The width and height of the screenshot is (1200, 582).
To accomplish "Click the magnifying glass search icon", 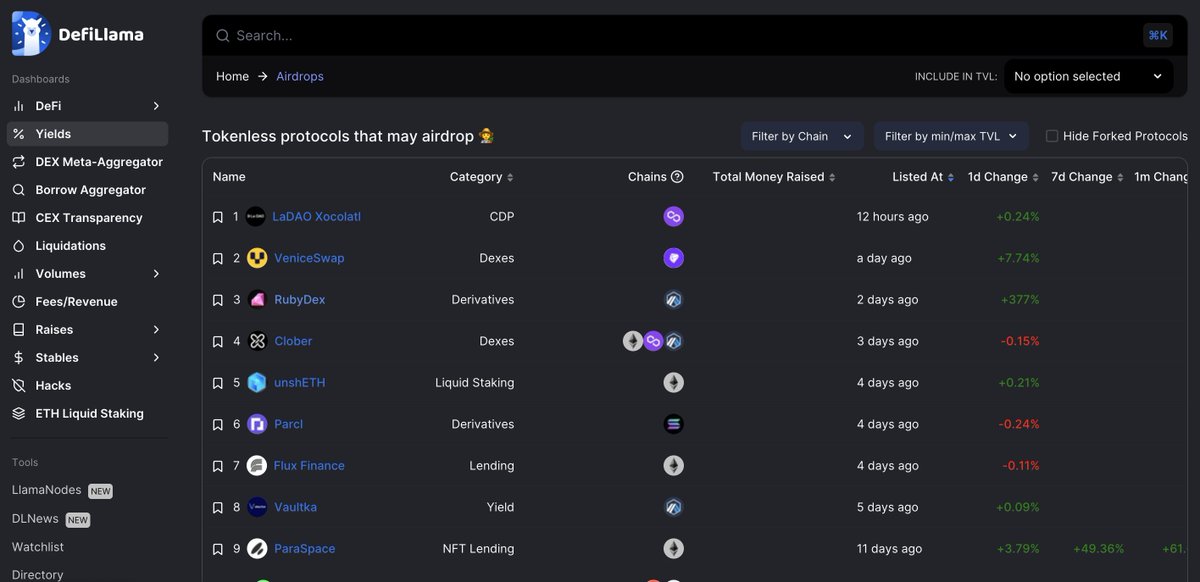I will click(222, 34).
